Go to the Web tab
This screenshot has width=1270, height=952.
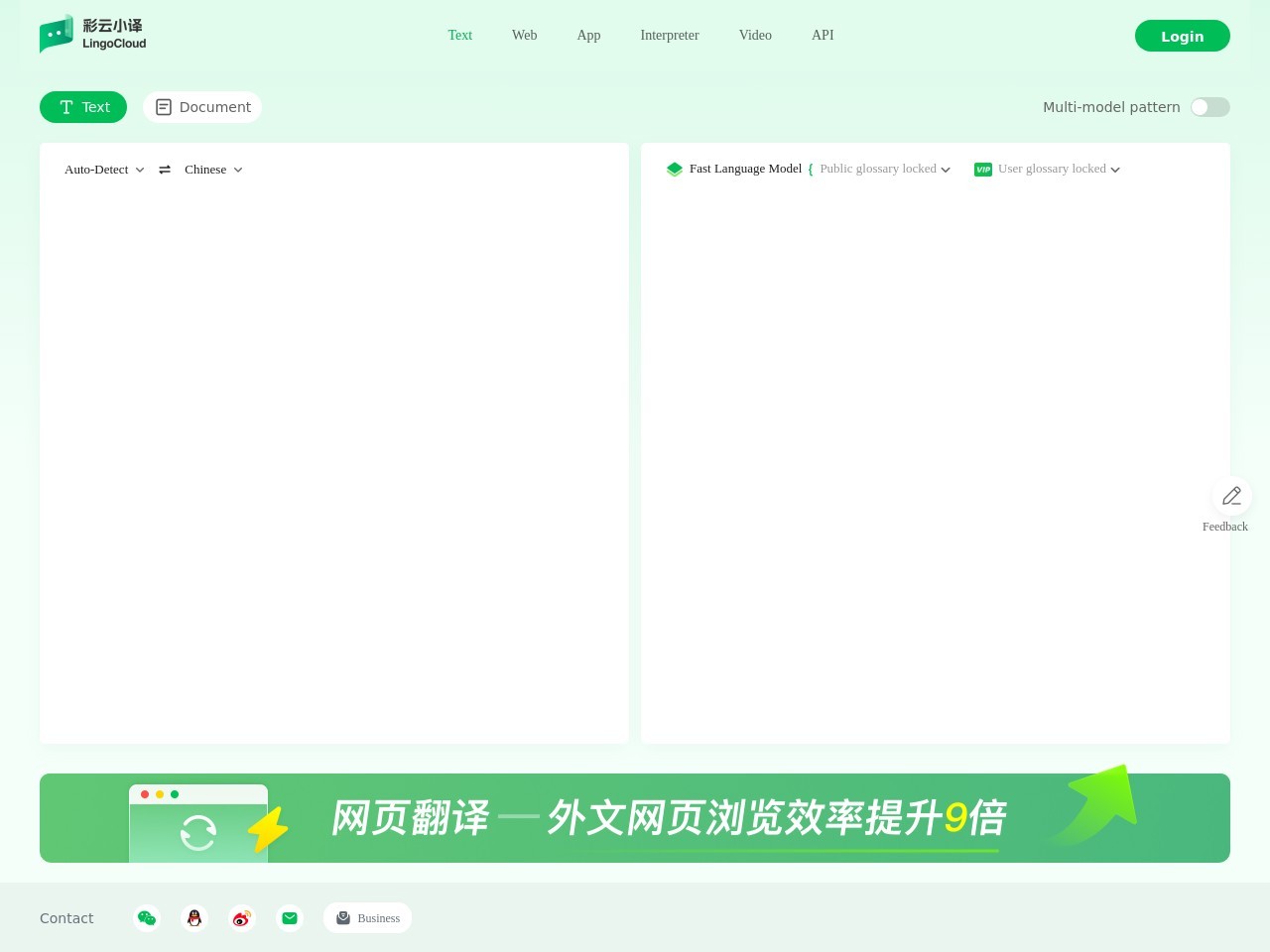[x=524, y=36]
